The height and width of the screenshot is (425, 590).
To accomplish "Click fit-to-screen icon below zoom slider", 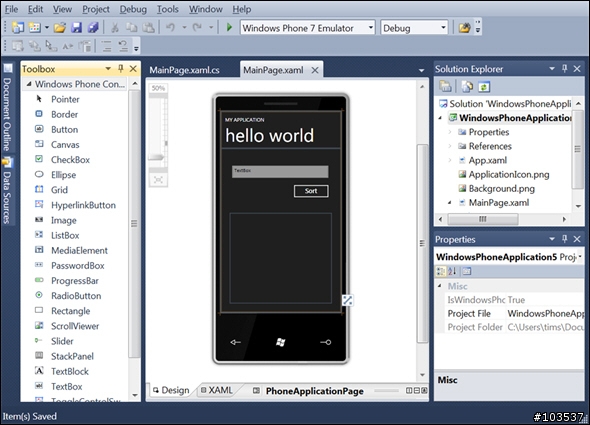I will [158, 180].
